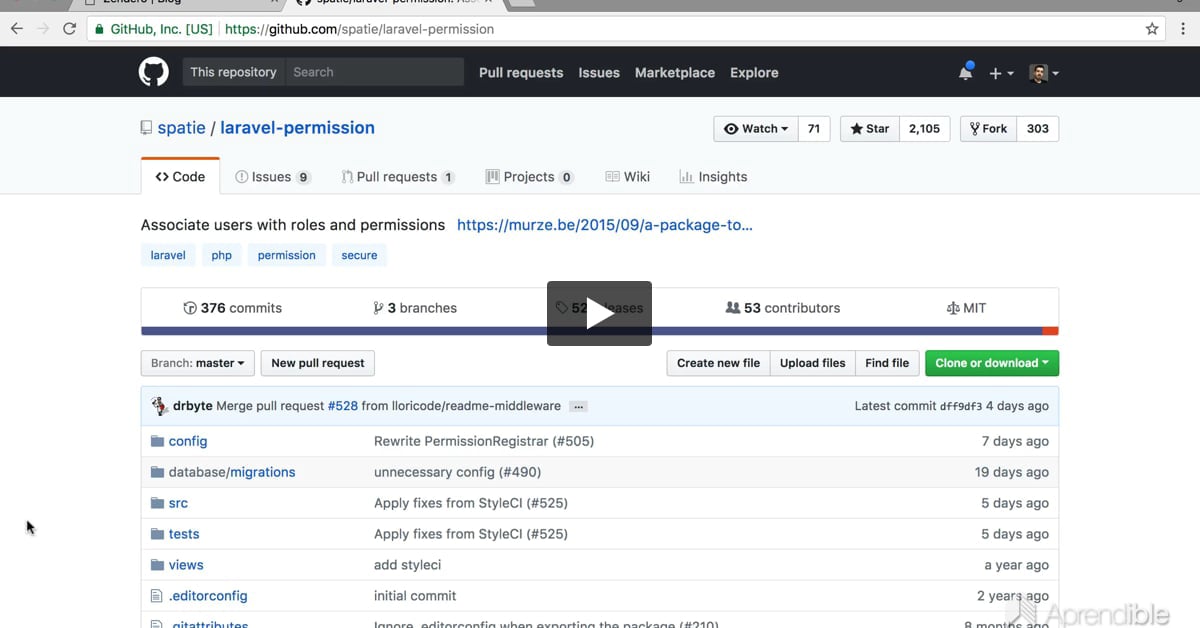Open the notifications bell

(x=965, y=72)
